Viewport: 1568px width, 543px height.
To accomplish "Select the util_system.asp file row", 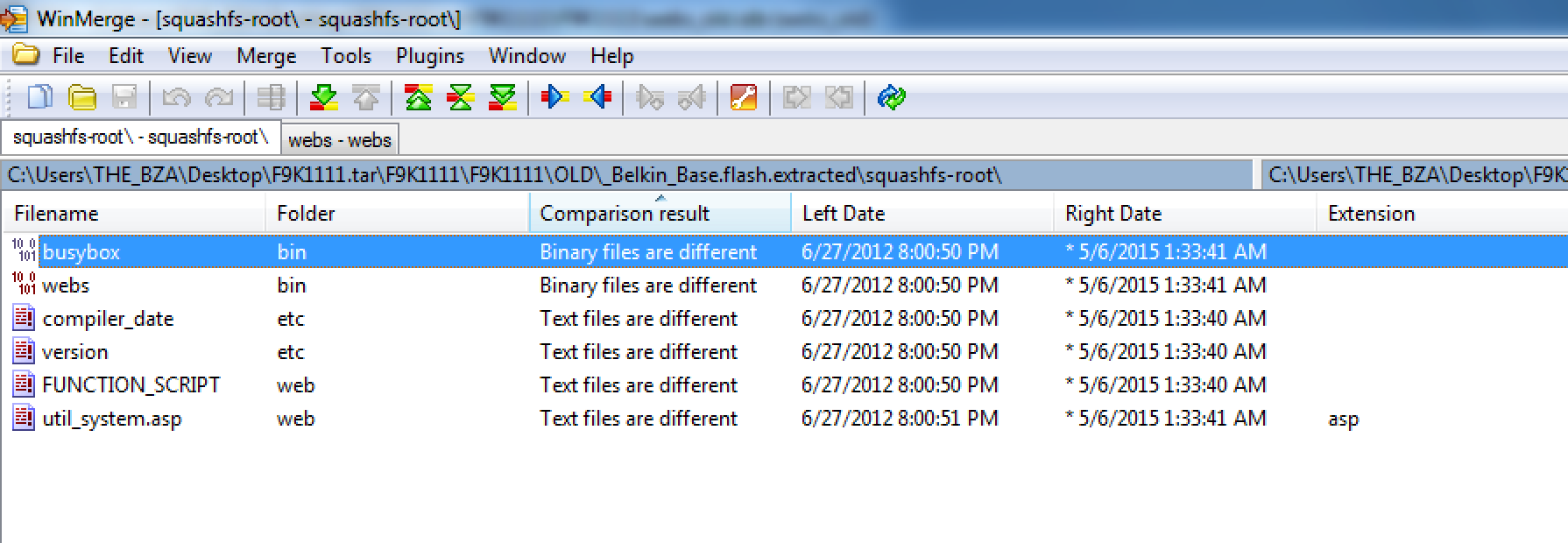I will pos(111,419).
